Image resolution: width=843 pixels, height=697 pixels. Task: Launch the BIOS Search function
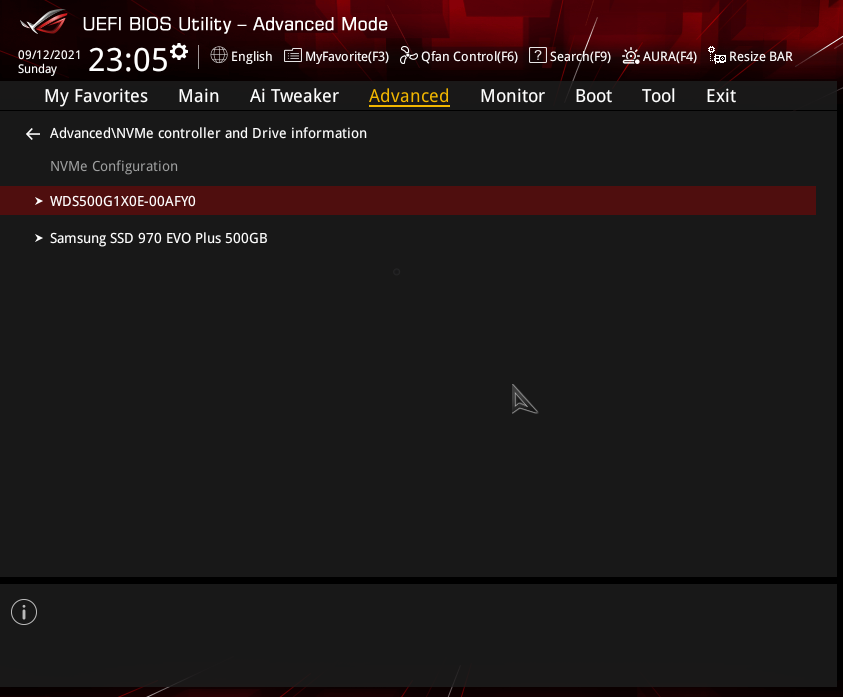(569, 56)
